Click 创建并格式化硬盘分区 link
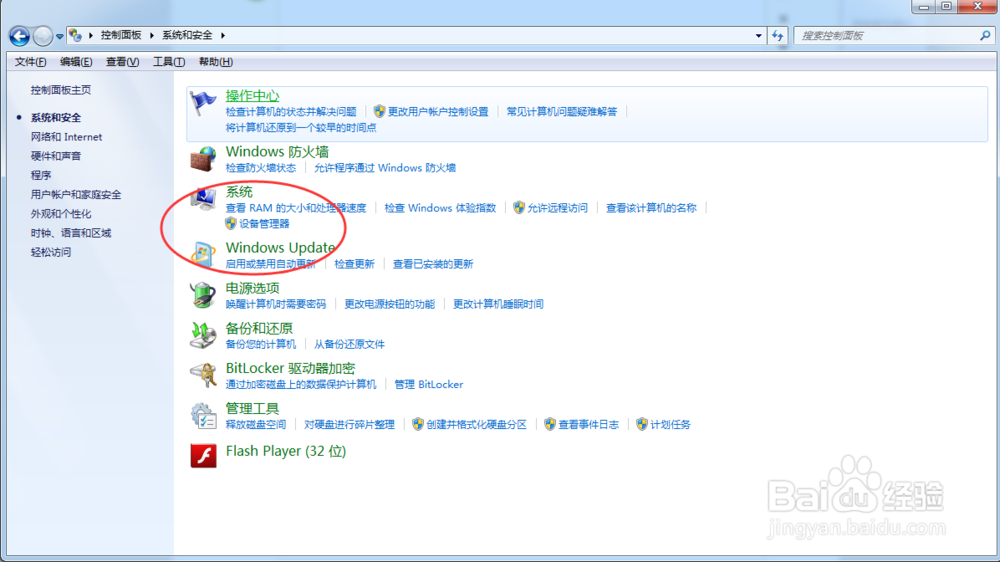 476,425
